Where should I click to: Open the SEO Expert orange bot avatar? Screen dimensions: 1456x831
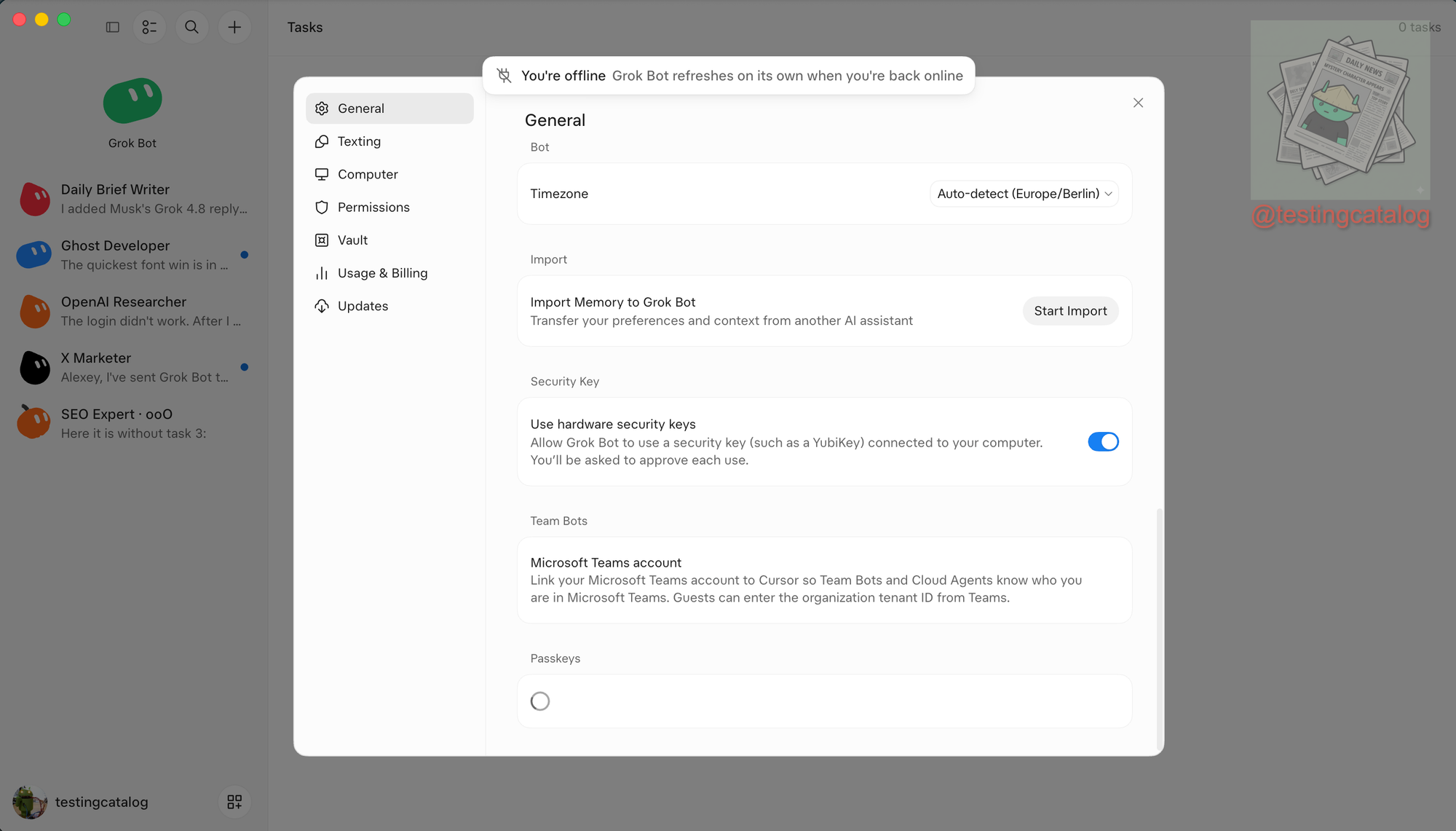coord(34,422)
